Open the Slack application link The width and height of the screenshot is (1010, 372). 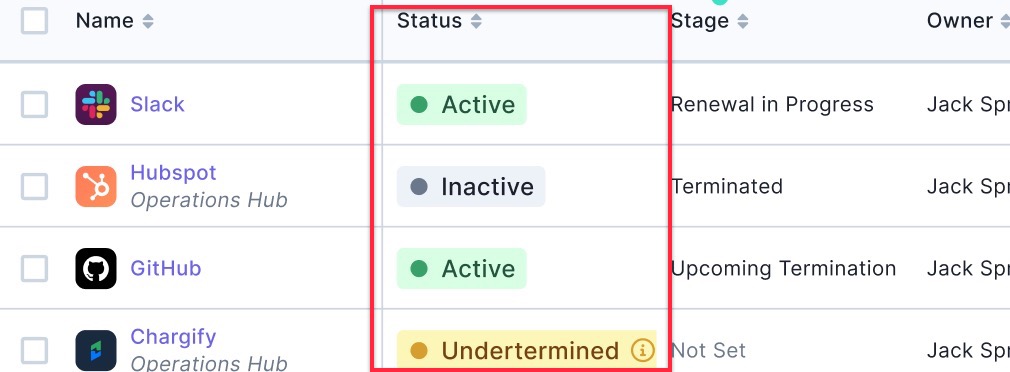coord(158,104)
